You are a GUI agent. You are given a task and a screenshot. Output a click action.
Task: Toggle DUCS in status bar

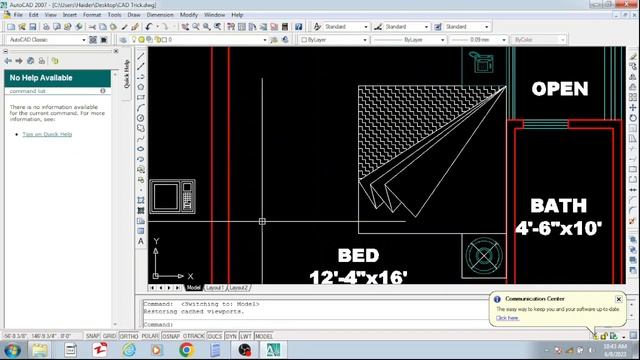215,336
